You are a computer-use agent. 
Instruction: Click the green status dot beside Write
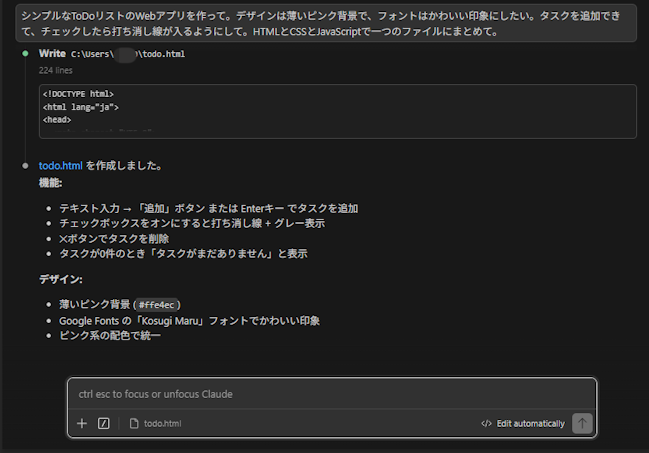[25, 53]
